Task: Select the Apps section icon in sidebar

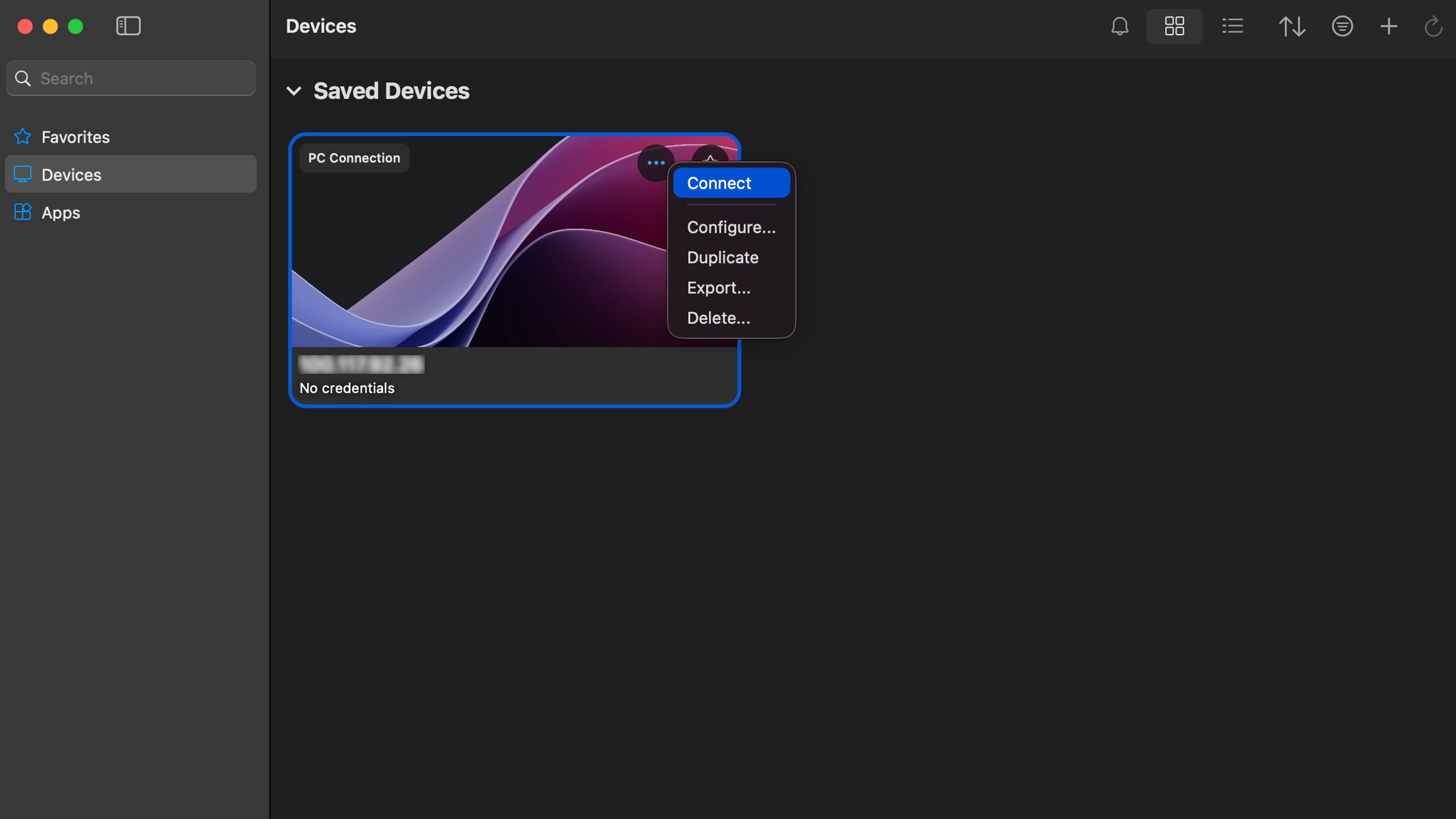Action: [22, 212]
